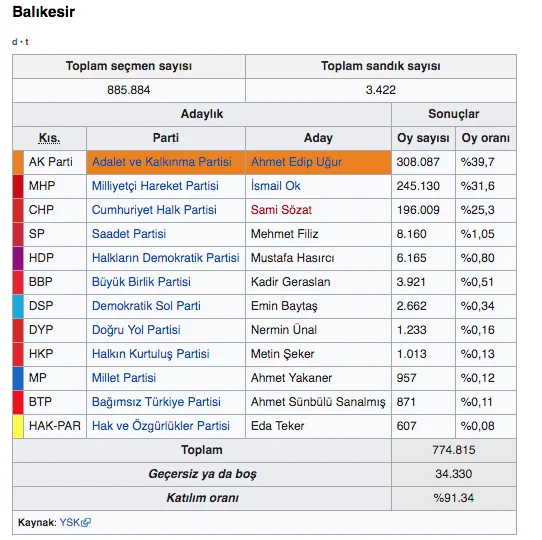This screenshot has width=542, height=540.
Task: Open the İsmail Ok candidate link
Action: 276,186
